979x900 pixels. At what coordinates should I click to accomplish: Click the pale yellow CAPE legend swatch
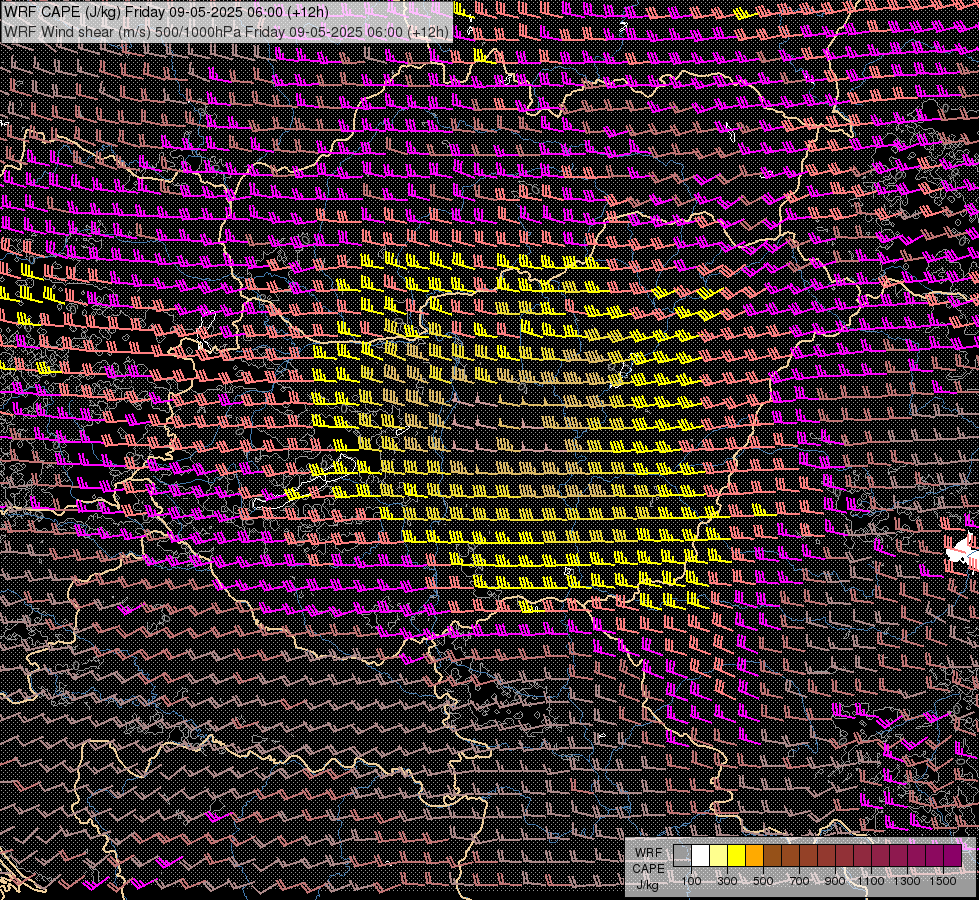(x=719, y=856)
